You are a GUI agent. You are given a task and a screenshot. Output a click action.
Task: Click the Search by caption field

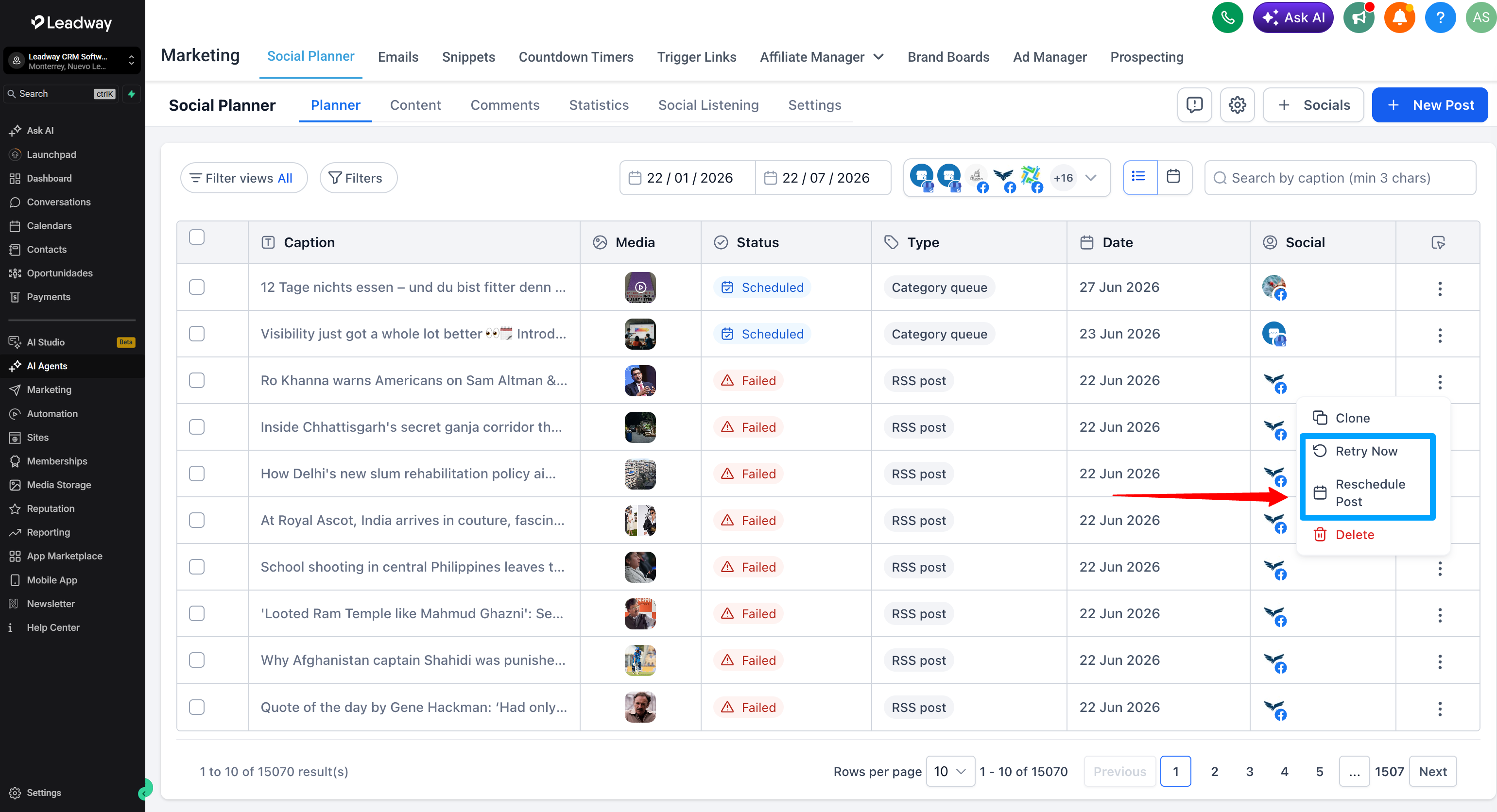click(1340, 178)
